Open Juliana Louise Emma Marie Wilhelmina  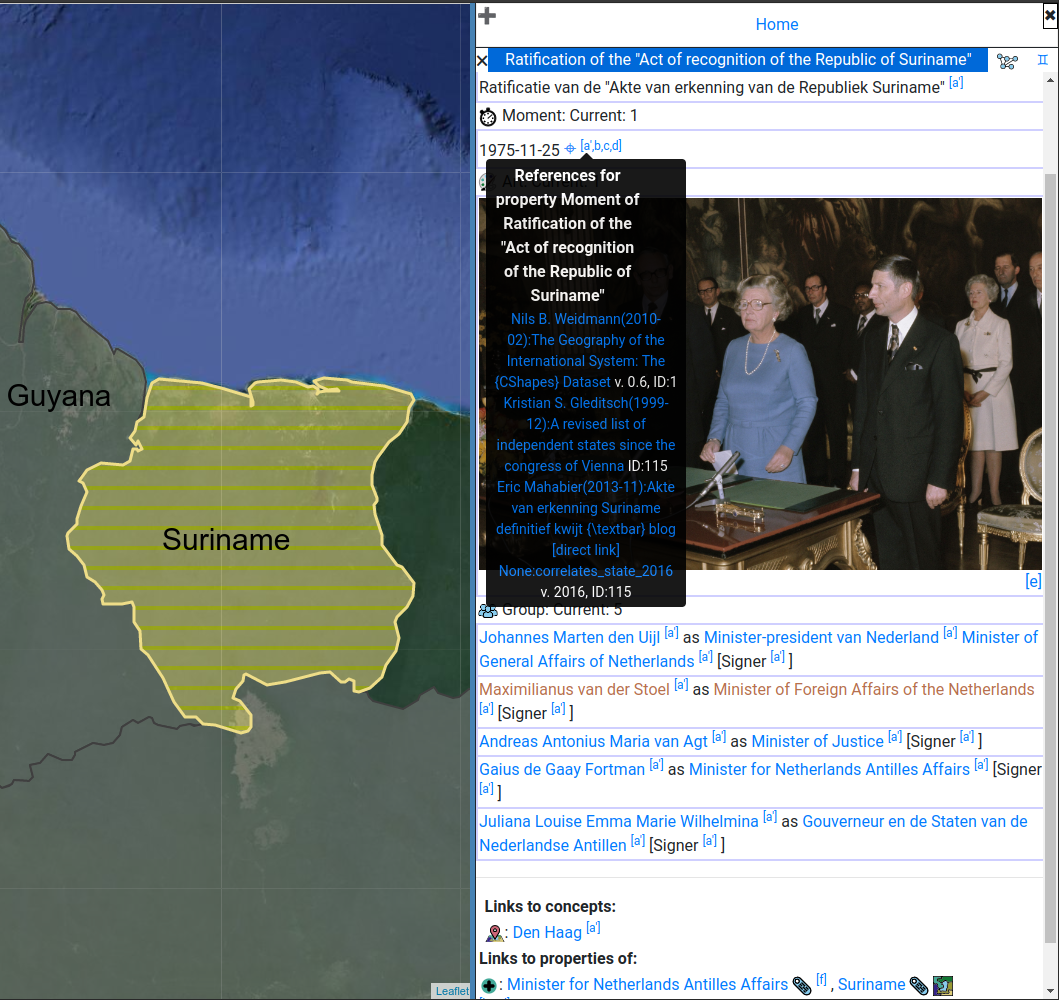(x=619, y=821)
